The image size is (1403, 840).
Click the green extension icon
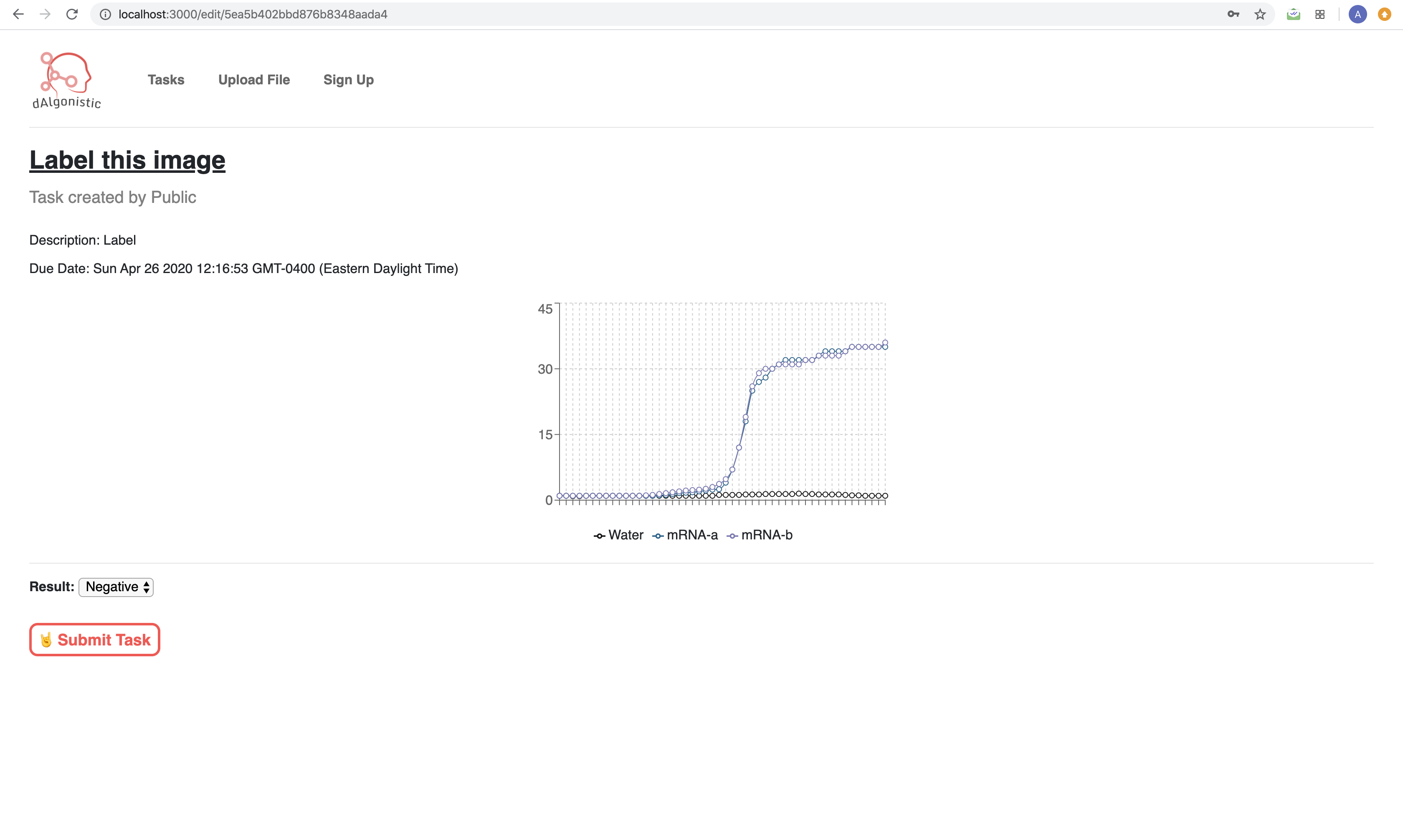coord(1293,14)
